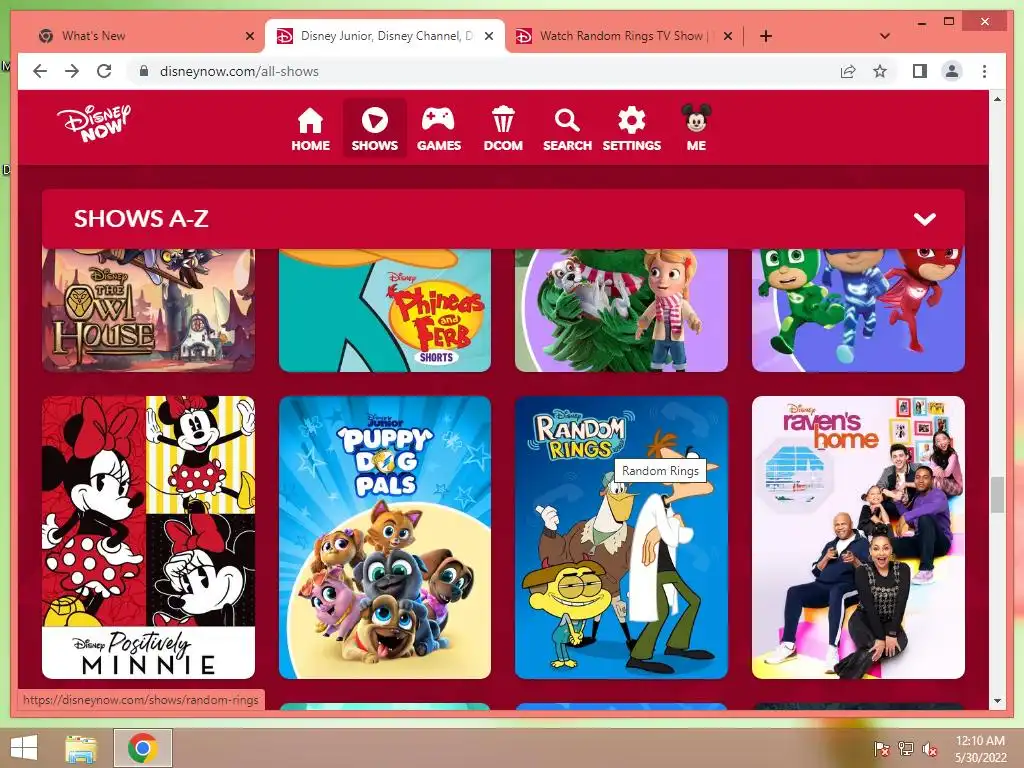Open network tray icon

click(906, 748)
